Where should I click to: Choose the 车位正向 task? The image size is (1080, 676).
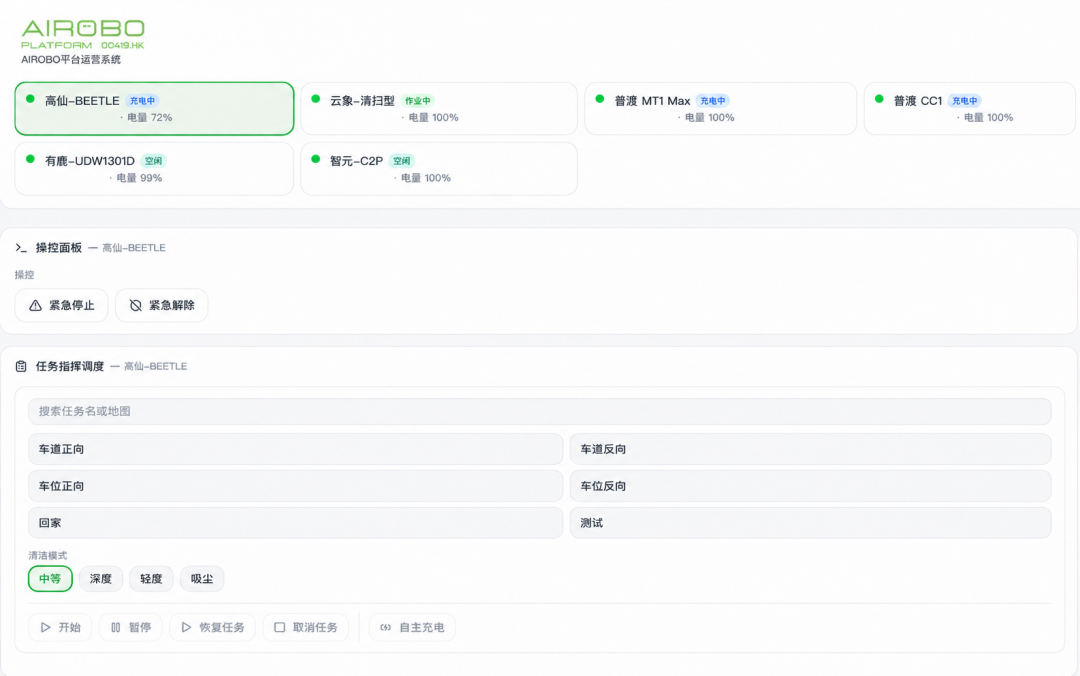pos(295,486)
